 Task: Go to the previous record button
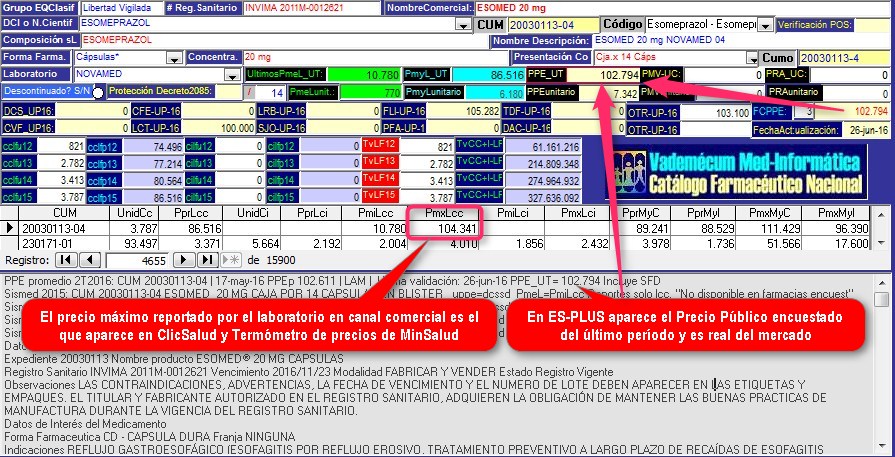(90, 261)
